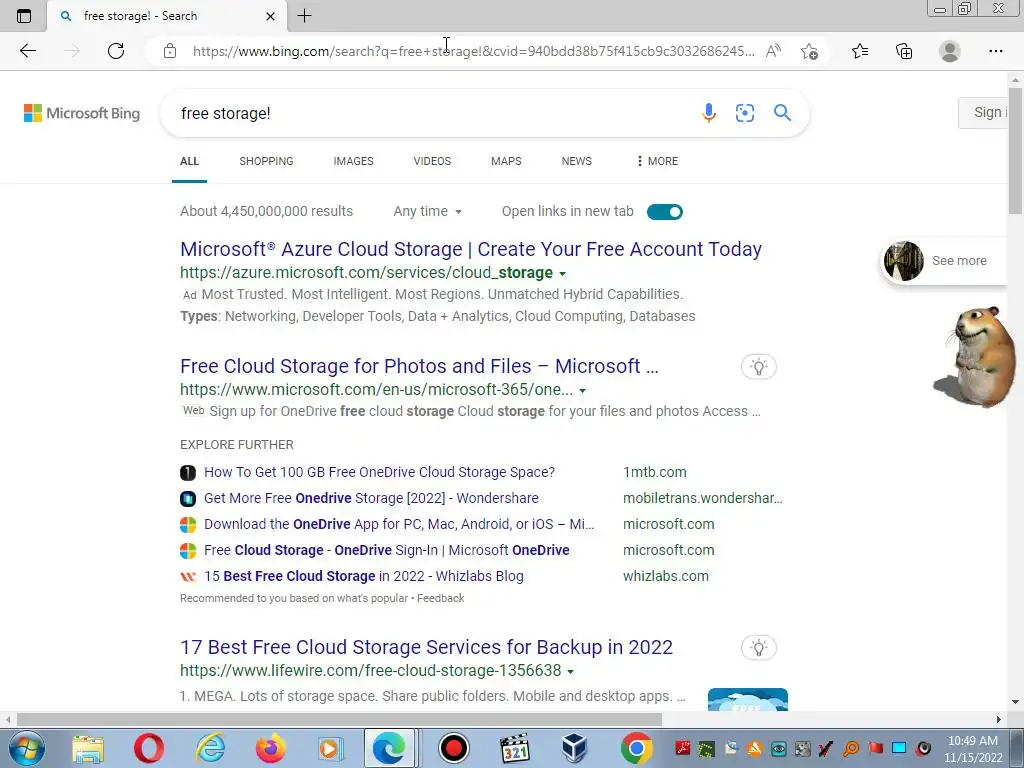Expand arrow next to microsoft-365 URL

tap(583, 391)
